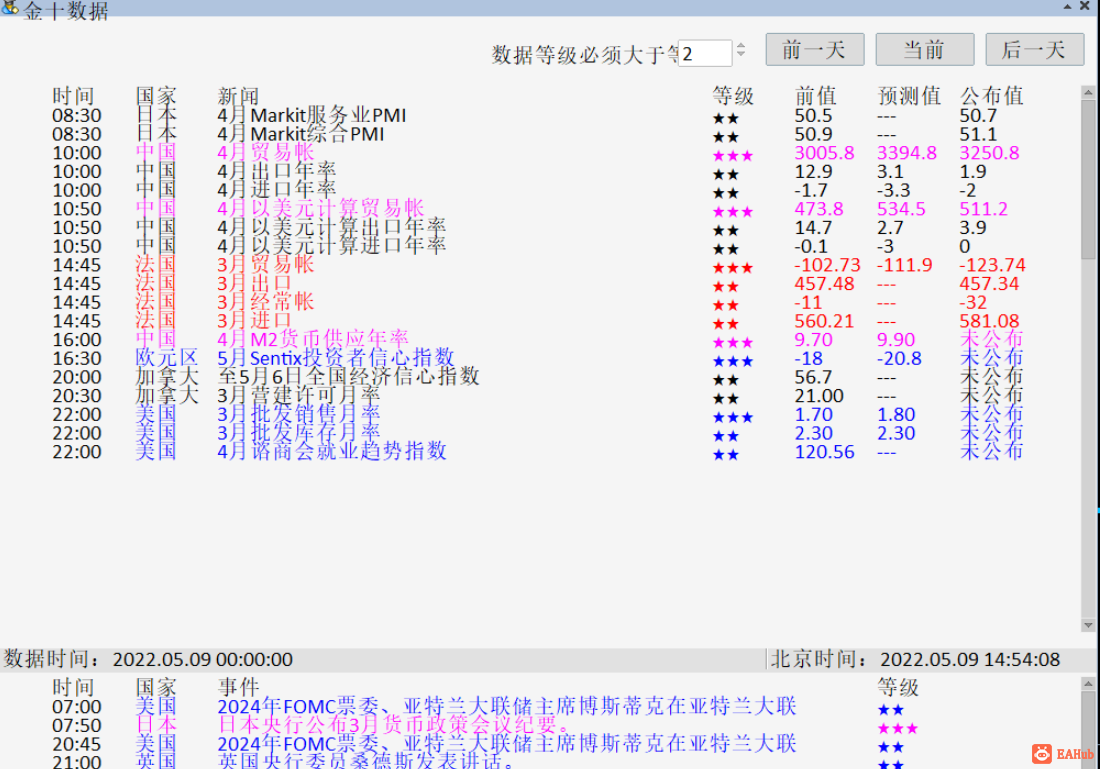
Task: Decrease data level with stepper down arrow
Action: coord(741,55)
